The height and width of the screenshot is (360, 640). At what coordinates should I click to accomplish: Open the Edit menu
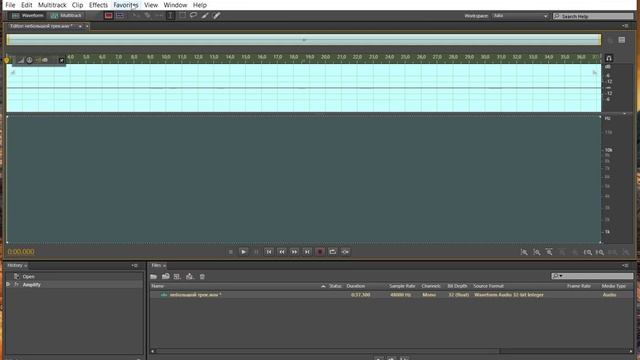[27, 5]
